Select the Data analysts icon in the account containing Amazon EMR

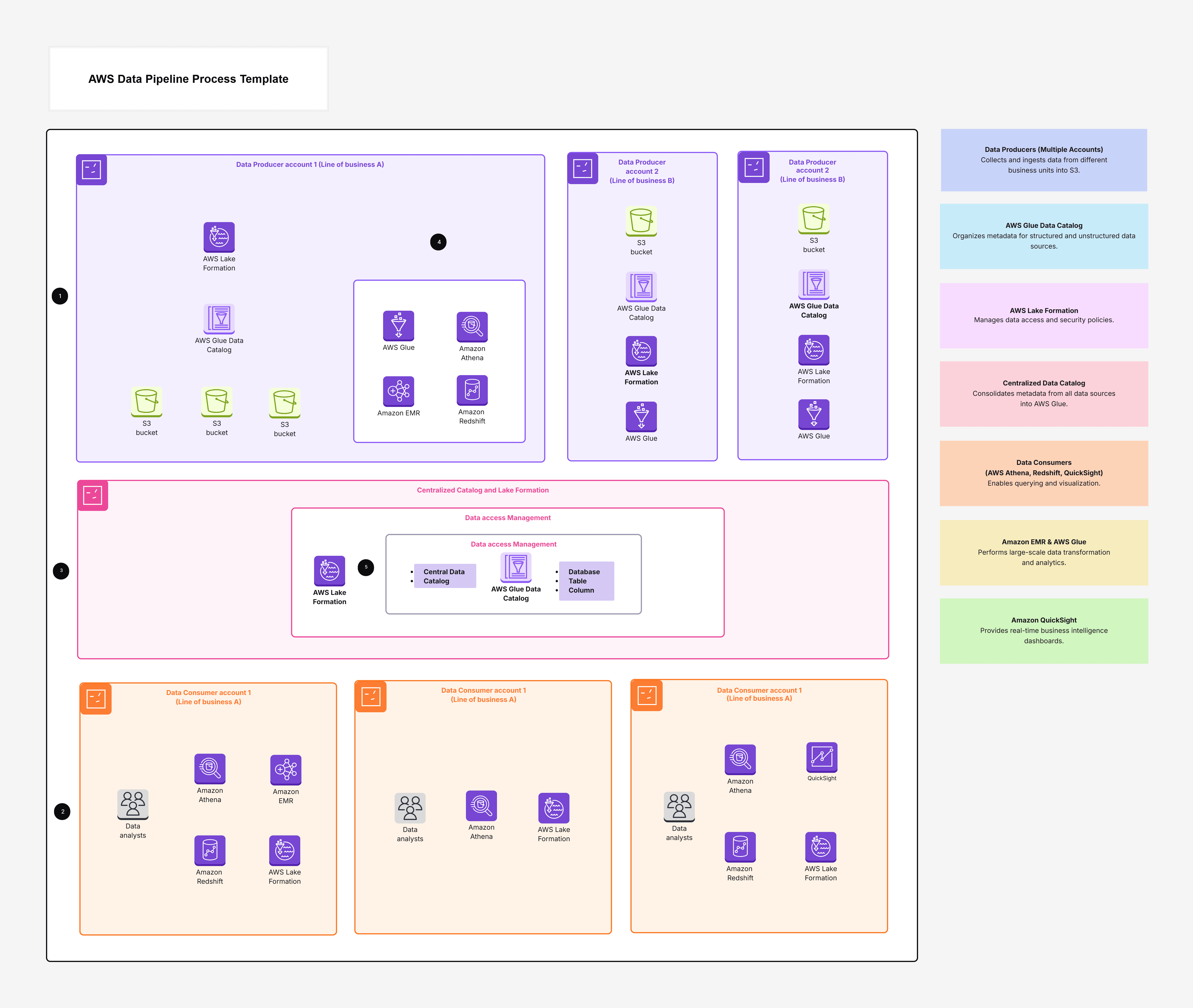(x=133, y=805)
